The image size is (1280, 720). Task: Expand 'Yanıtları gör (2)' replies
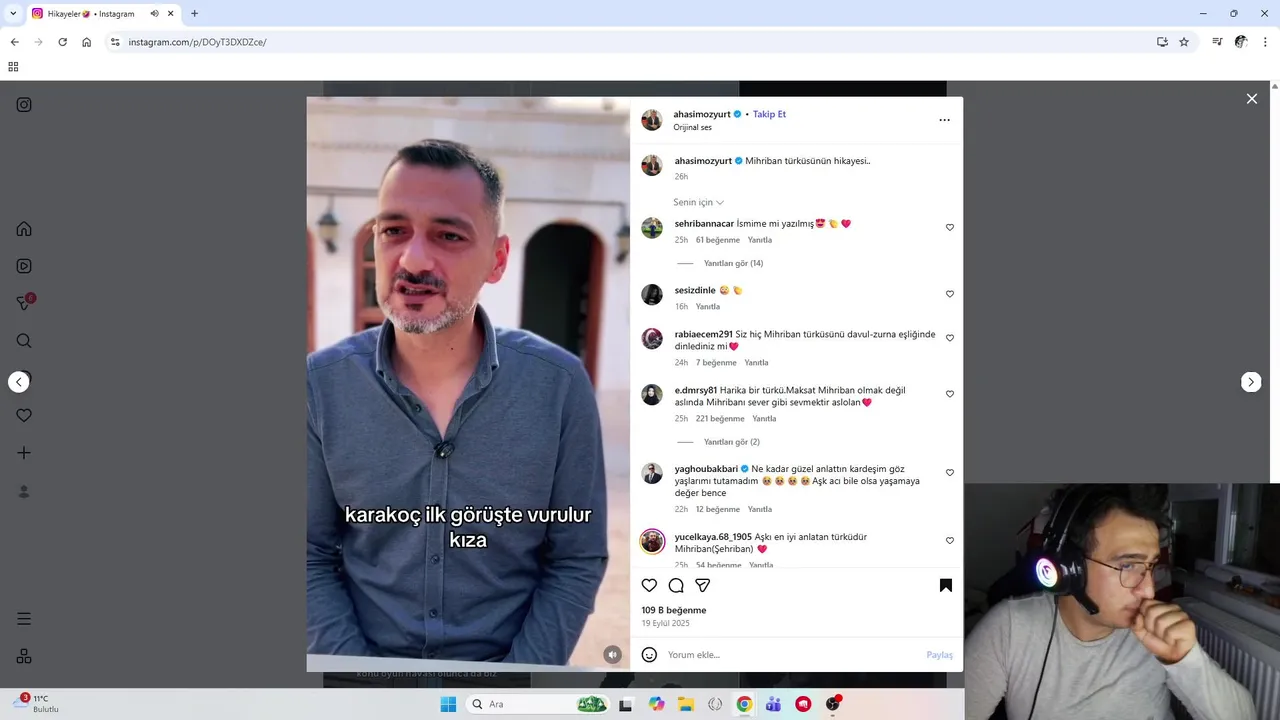[x=732, y=442]
